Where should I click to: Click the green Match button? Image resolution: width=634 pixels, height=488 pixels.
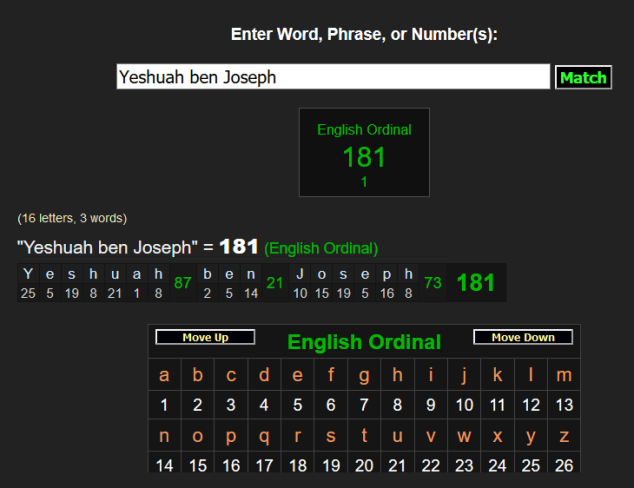point(583,77)
